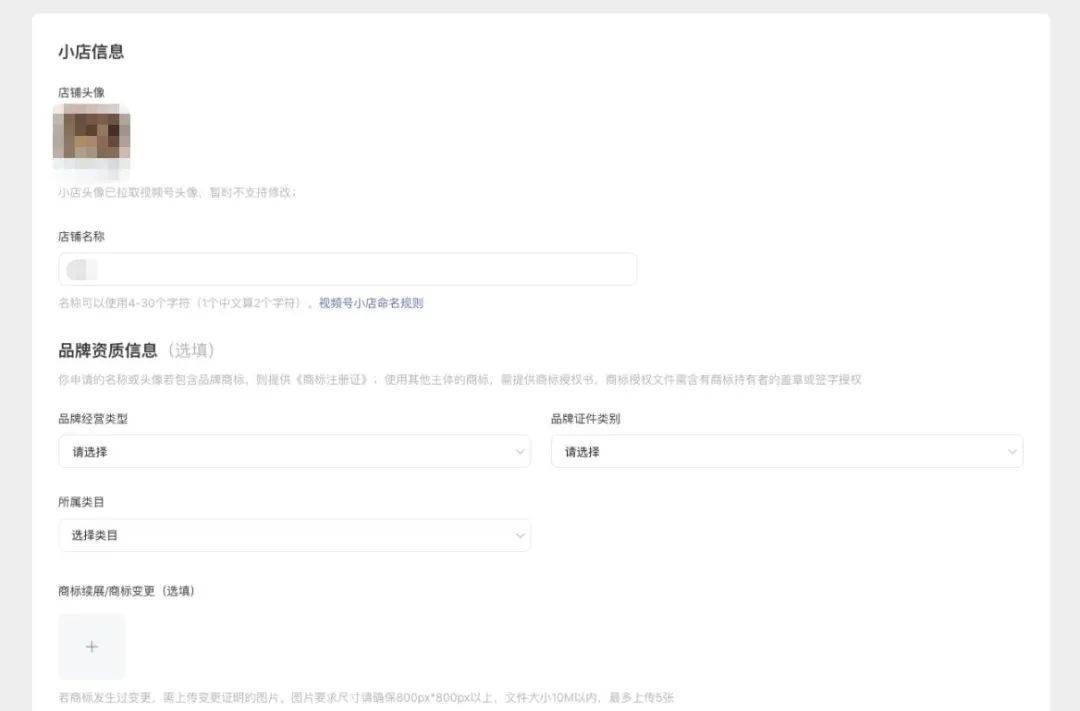Screen dimensions: 1080x711
Task: Select the 请选择 placeholder under 品牌经营类型
Action: (x=90, y=452)
